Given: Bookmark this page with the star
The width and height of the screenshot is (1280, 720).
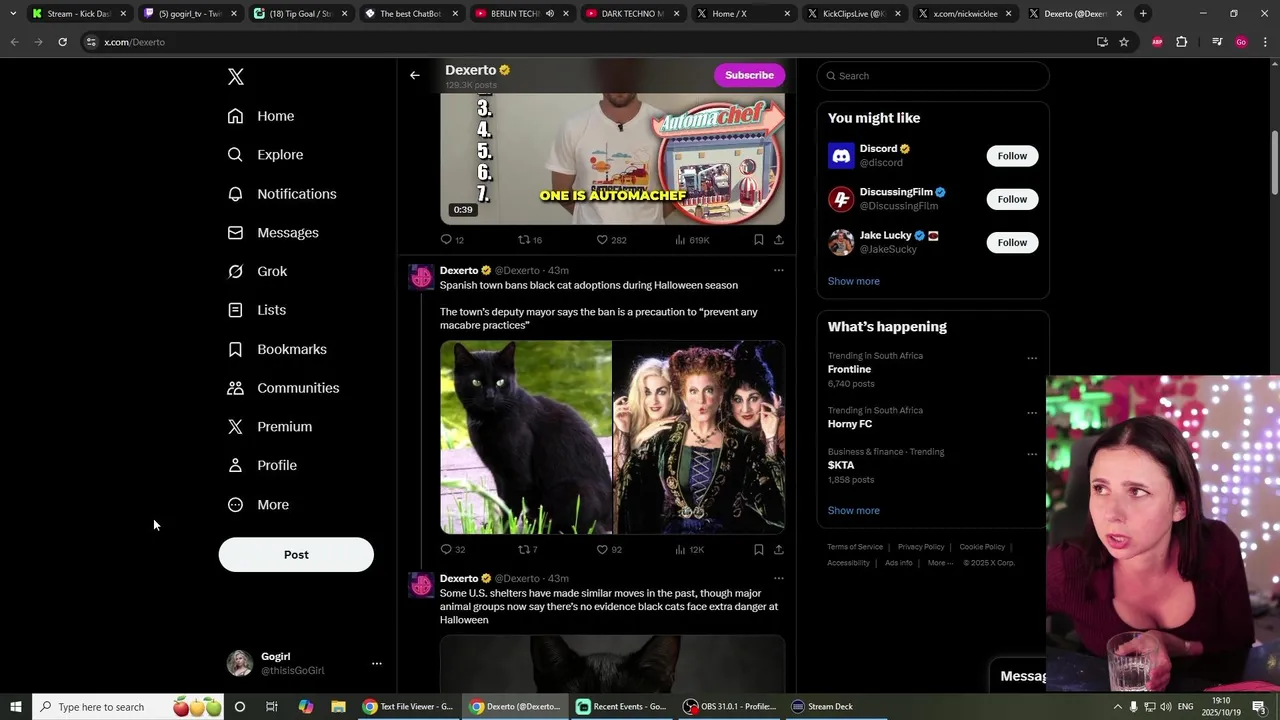Looking at the screenshot, I should tap(1124, 42).
